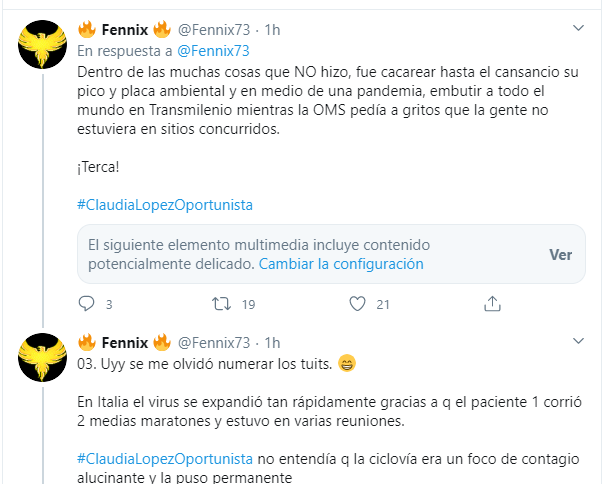Expand the first tweet's options chevron
The height and width of the screenshot is (484, 605).
[578, 28]
